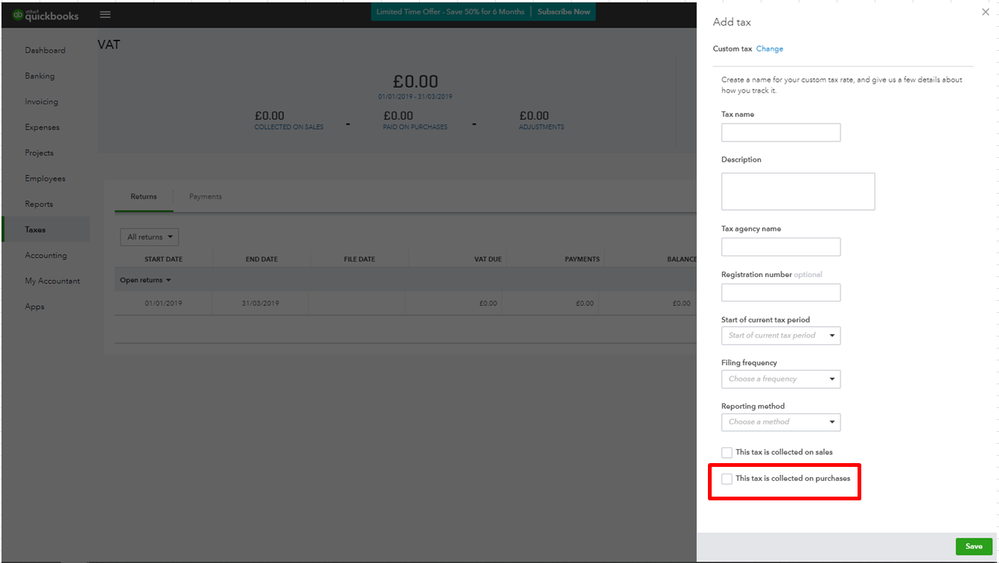Close the Add tax panel
999x563 pixels.
(985, 12)
